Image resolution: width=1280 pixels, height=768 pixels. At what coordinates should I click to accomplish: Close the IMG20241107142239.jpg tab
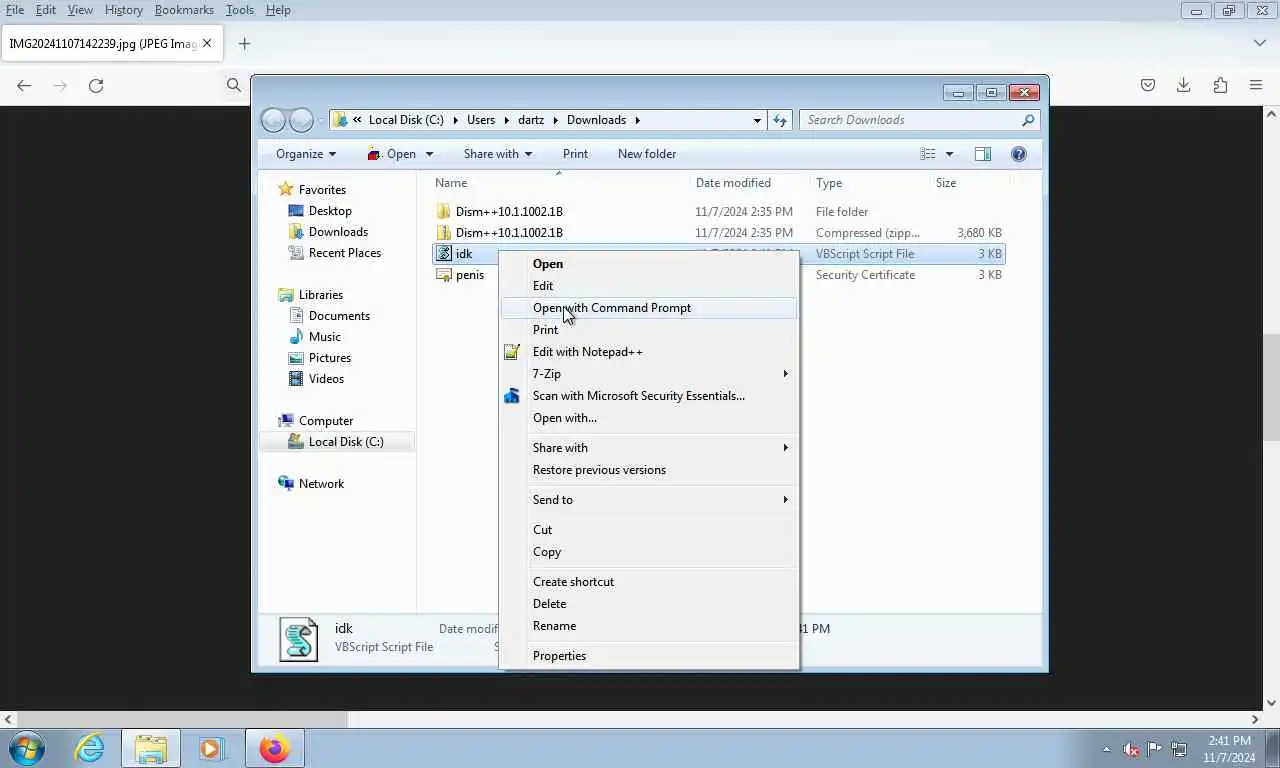pos(207,43)
